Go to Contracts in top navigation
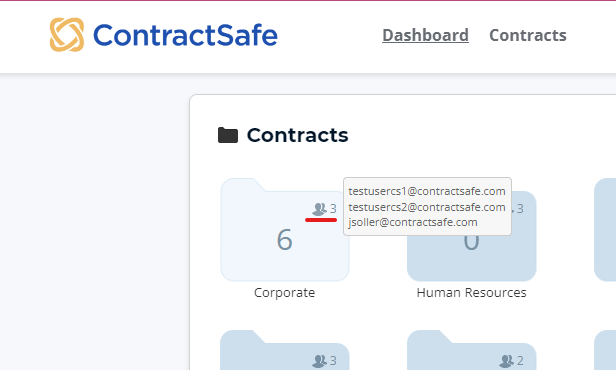The image size is (616, 370). pyautogui.click(x=528, y=35)
